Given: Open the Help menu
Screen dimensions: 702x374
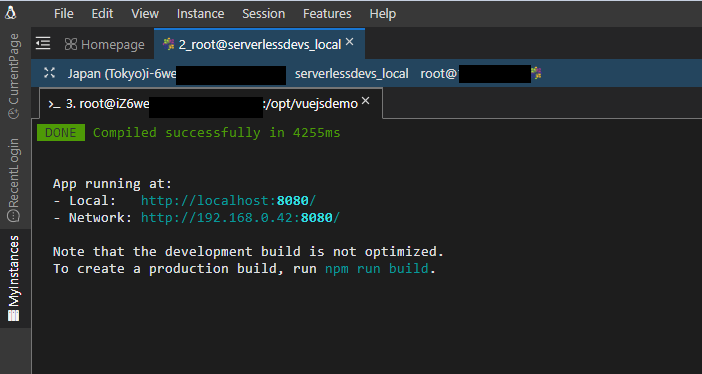Looking at the screenshot, I should tap(383, 14).
